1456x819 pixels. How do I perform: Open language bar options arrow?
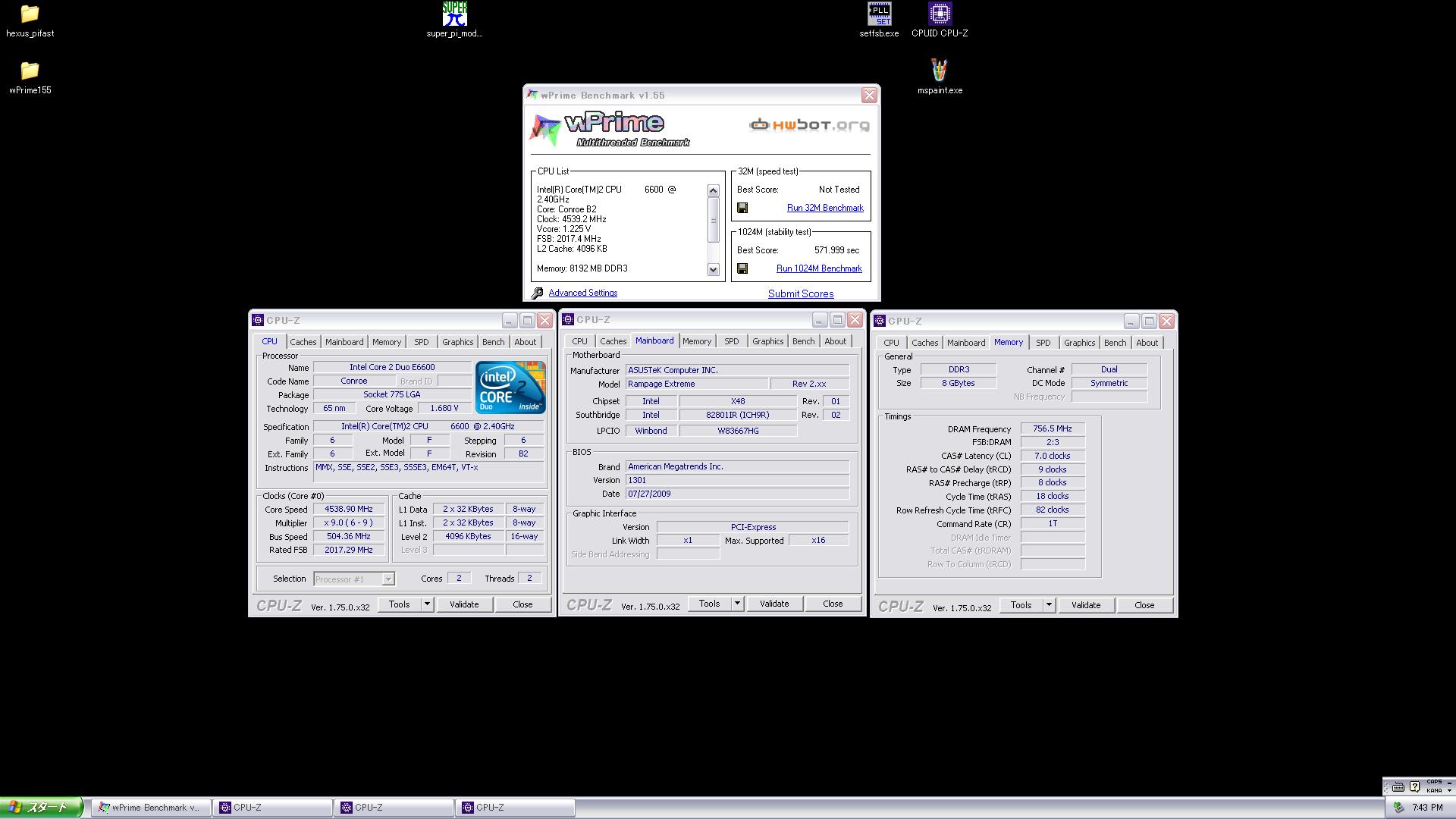pos(1449,790)
